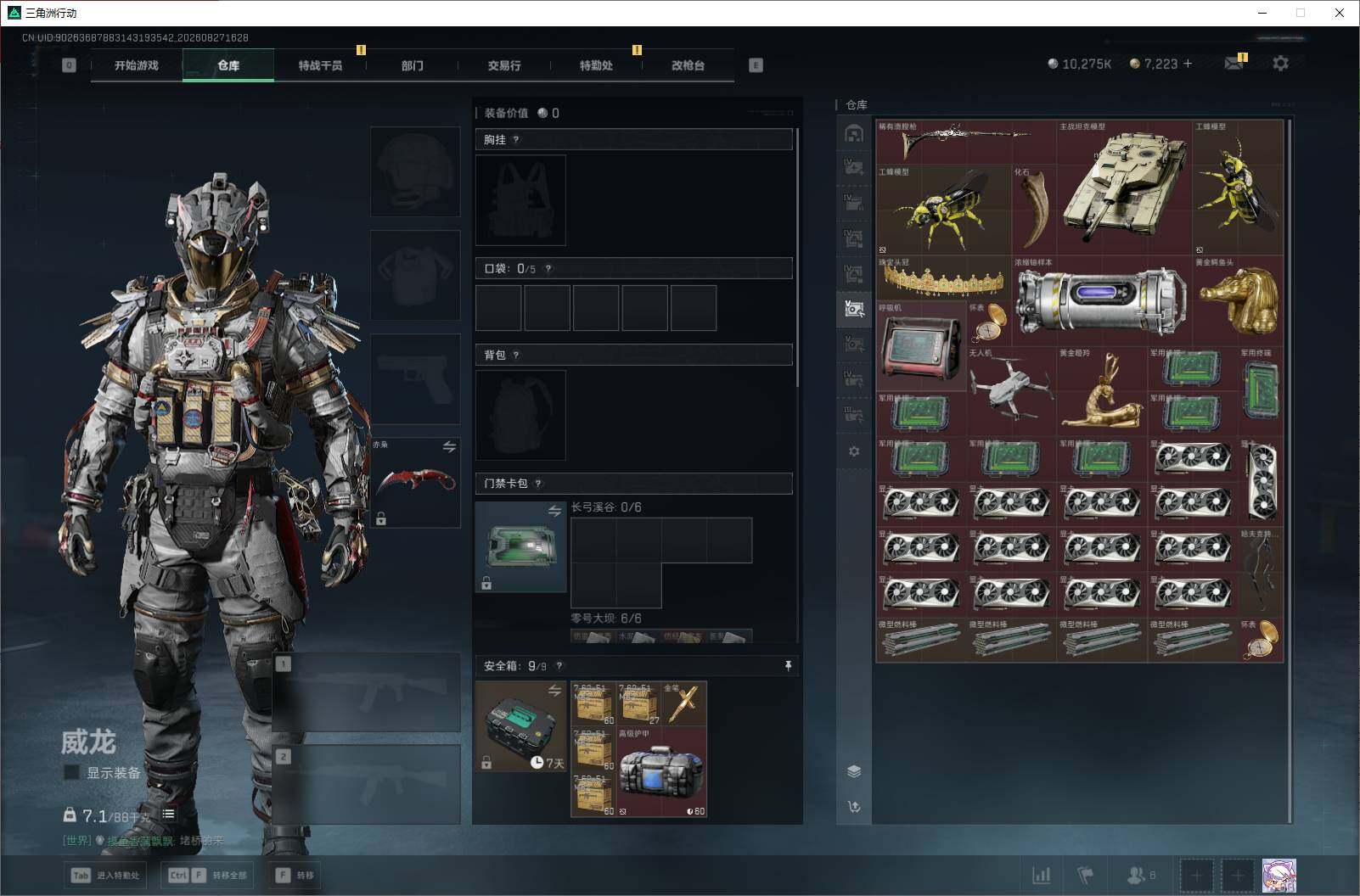Viewport: 1360px width, 896px height.
Task: Select the empty body armor slot
Action: pos(415,276)
